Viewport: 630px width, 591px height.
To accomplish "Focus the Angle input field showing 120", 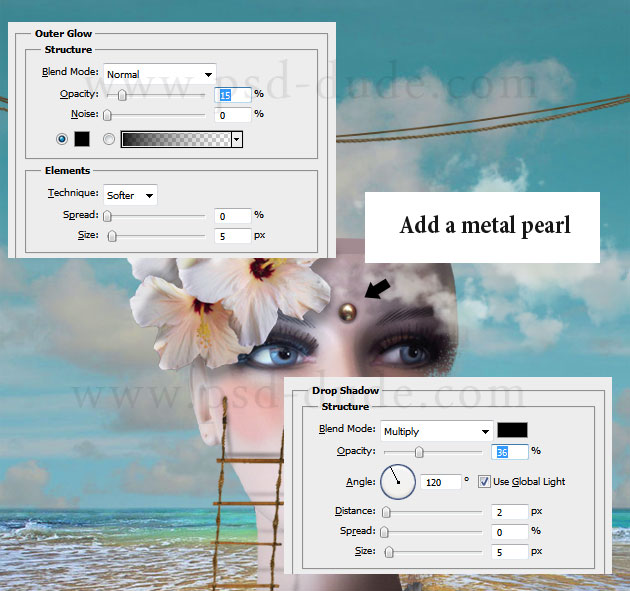I will coord(441,482).
